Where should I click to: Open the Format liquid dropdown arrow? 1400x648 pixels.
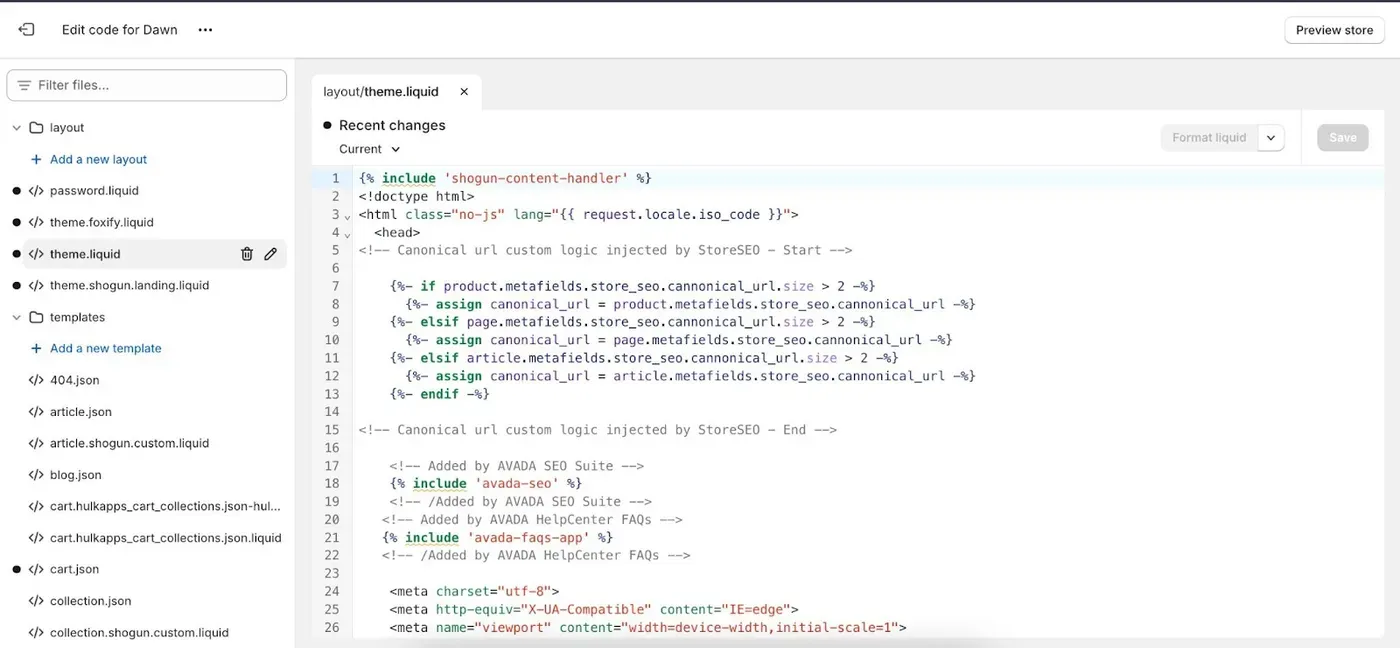1271,138
